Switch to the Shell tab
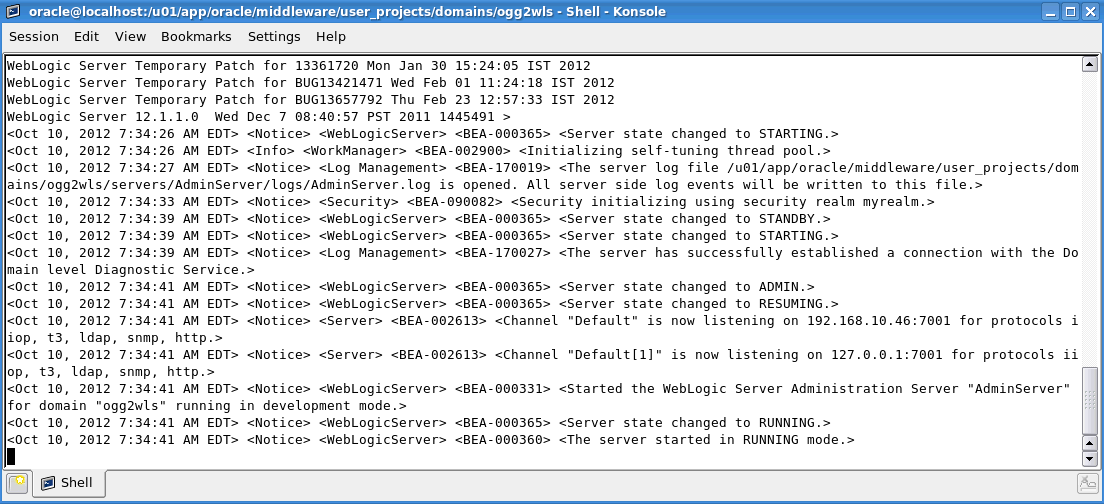1104x504 pixels. [x=68, y=484]
